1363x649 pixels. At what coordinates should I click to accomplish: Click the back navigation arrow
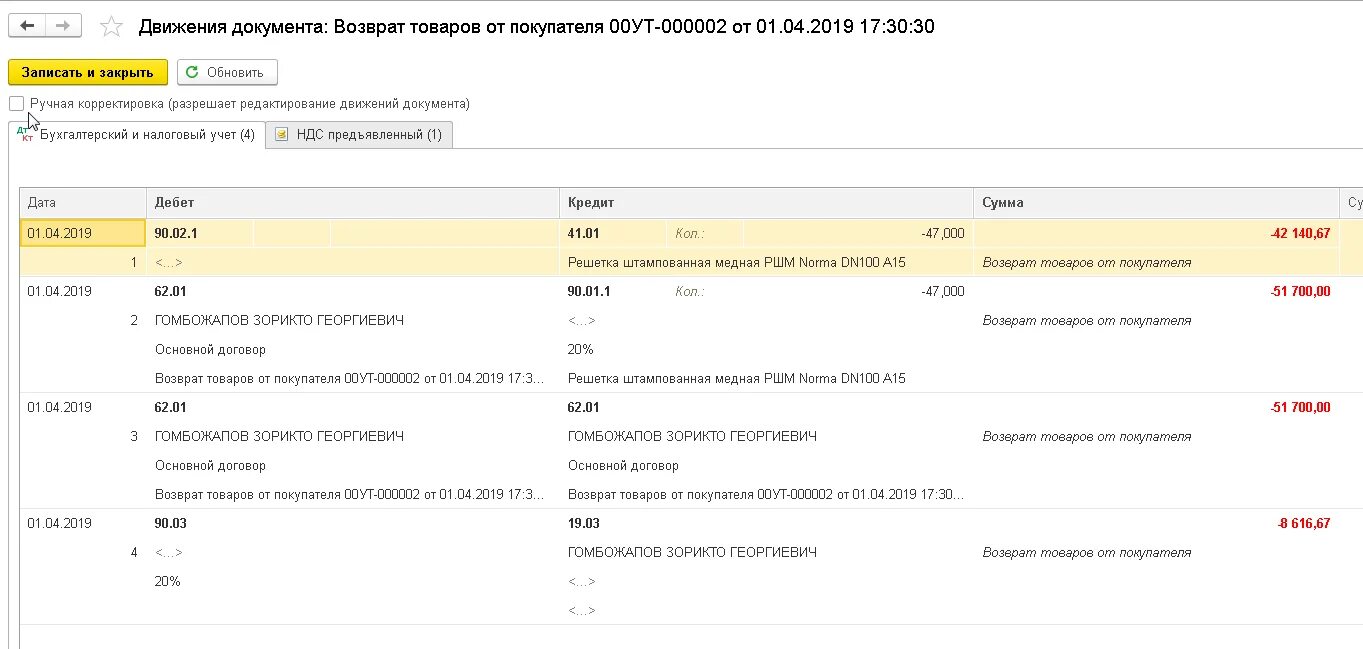pos(27,24)
